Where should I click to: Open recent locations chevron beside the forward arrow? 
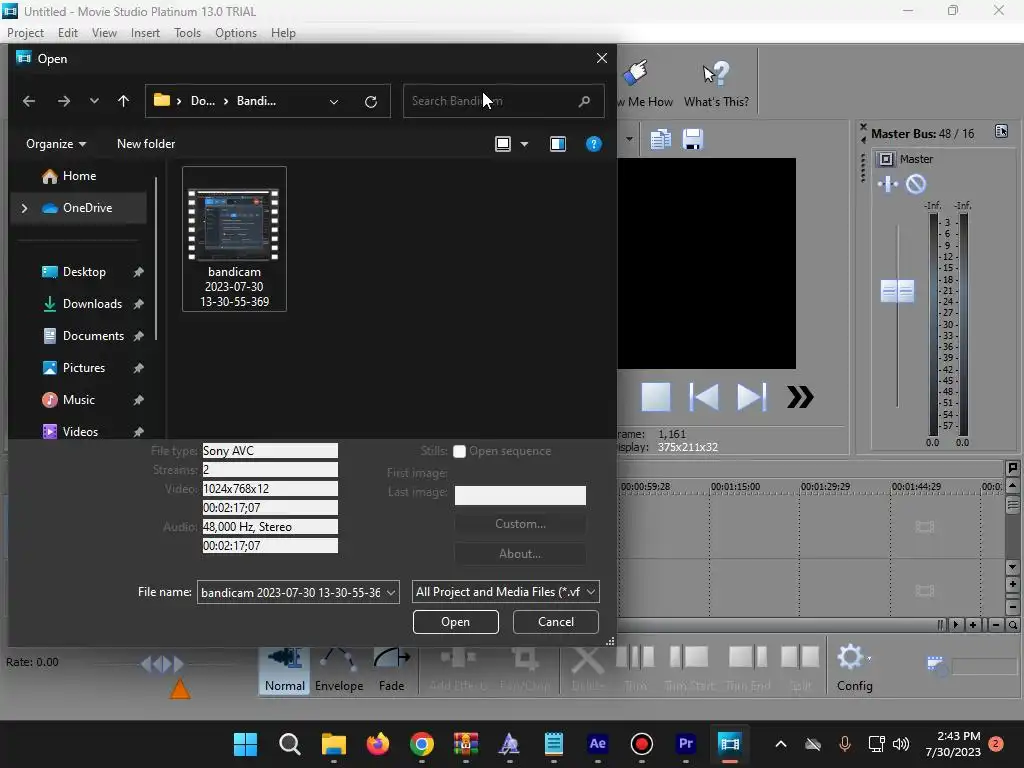tap(94, 101)
